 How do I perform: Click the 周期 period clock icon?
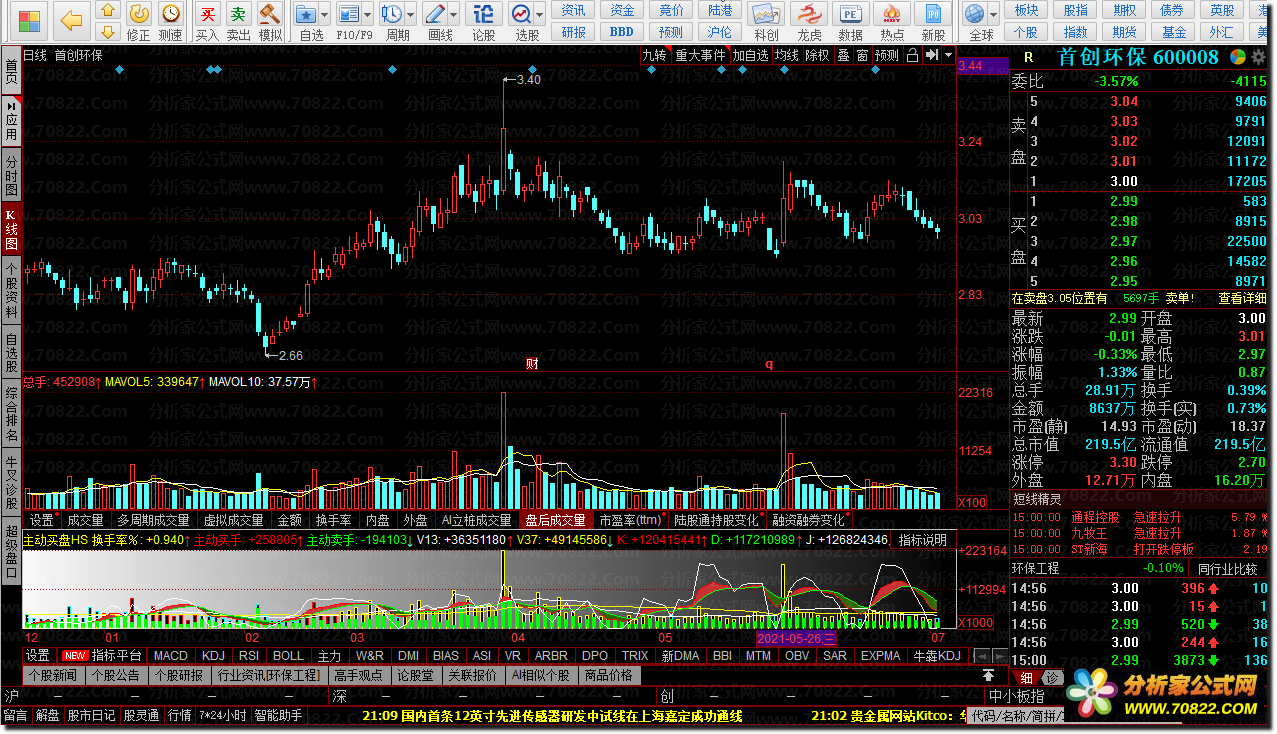coord(392,14)
